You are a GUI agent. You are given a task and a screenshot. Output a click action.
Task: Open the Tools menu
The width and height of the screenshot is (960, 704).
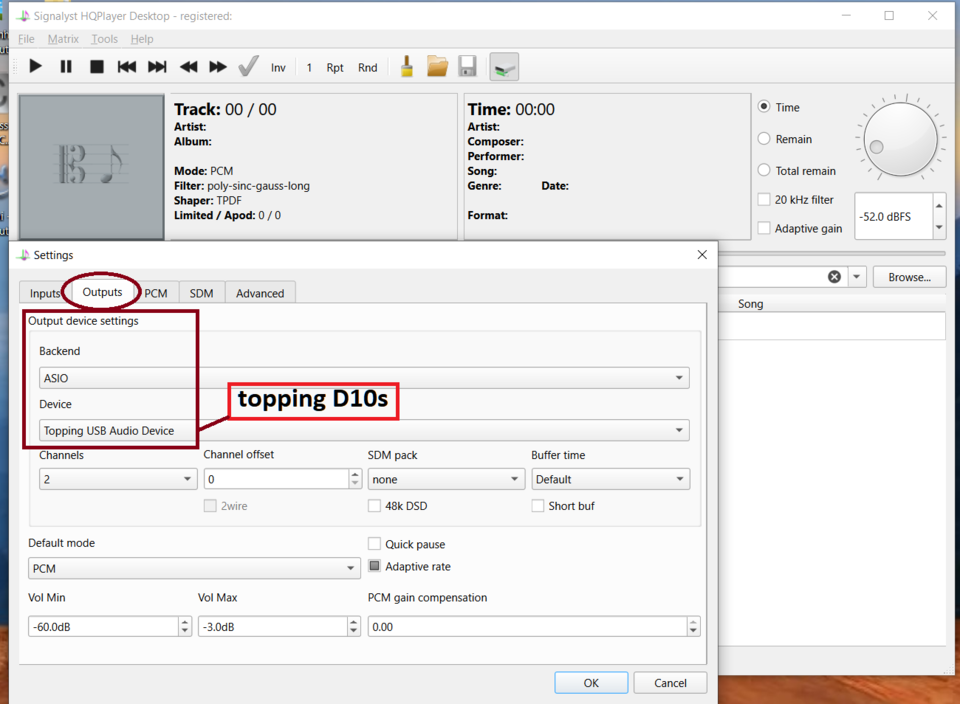(x=104, y=39)
